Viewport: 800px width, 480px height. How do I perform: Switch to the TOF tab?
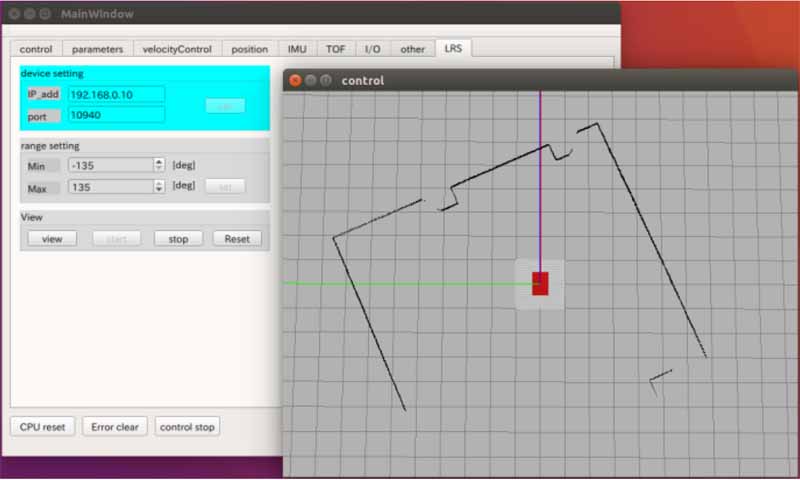pyautogui.click(x=335, y=49)
